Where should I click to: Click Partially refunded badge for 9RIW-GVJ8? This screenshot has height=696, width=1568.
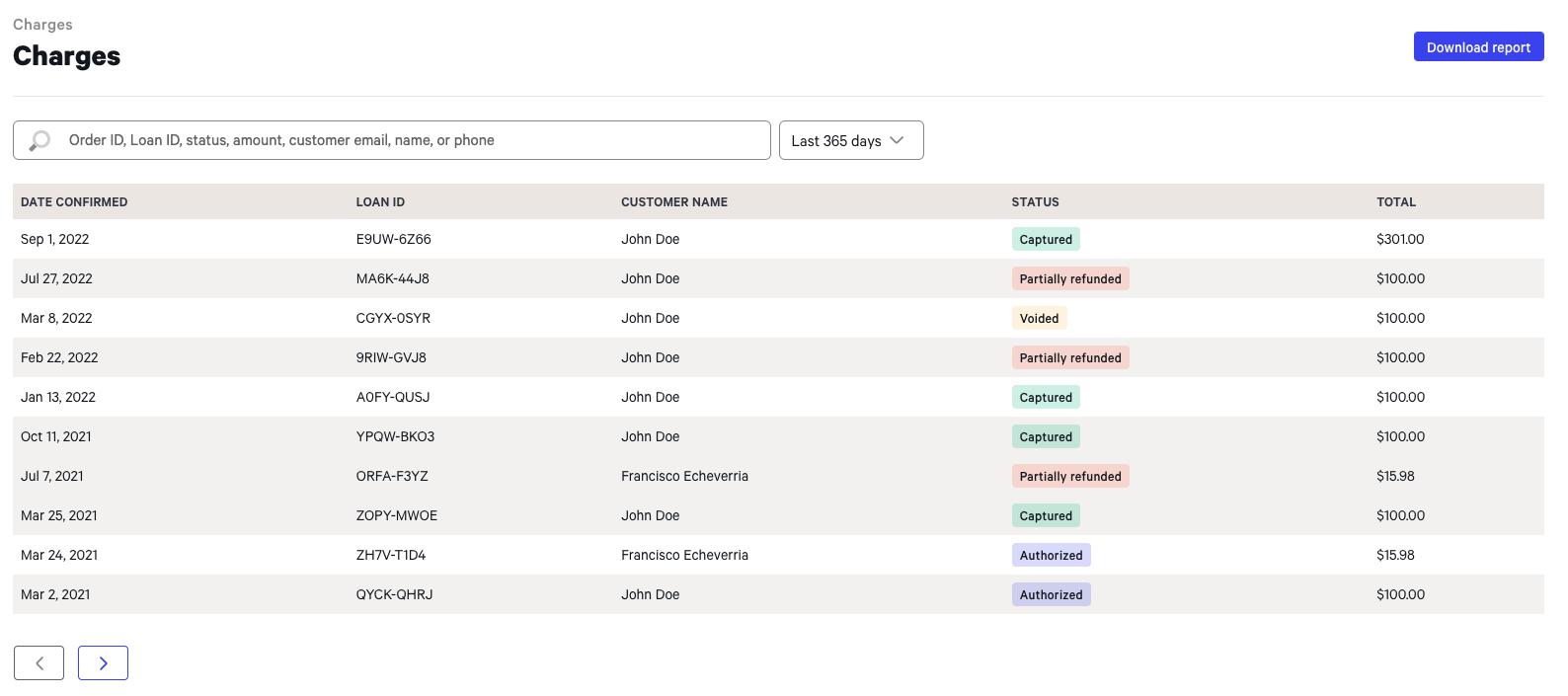[x=1069, y=357]
